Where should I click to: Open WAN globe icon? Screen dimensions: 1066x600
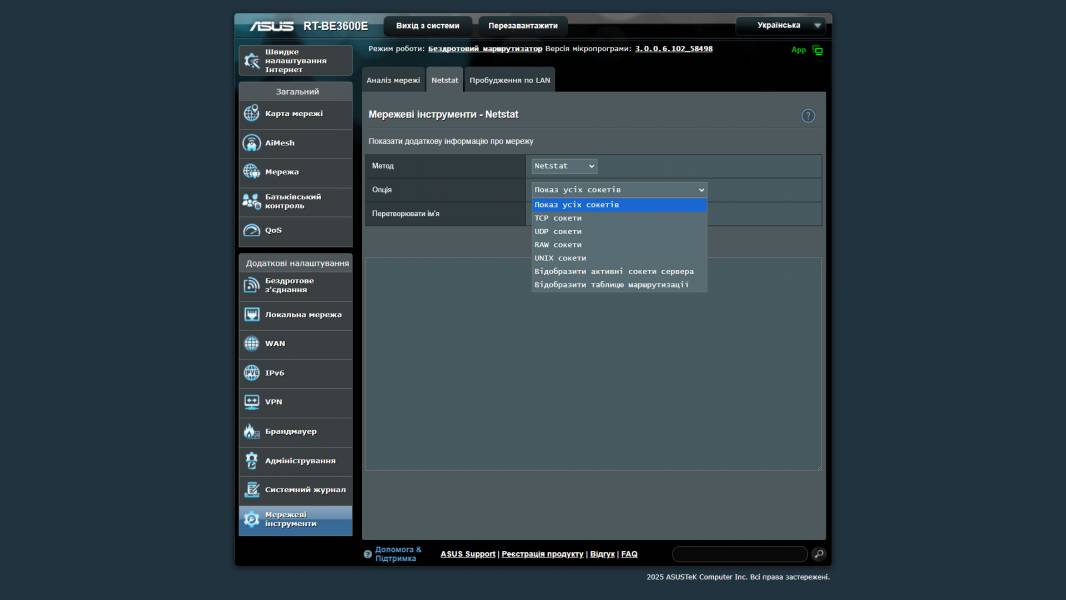point(252,343)
